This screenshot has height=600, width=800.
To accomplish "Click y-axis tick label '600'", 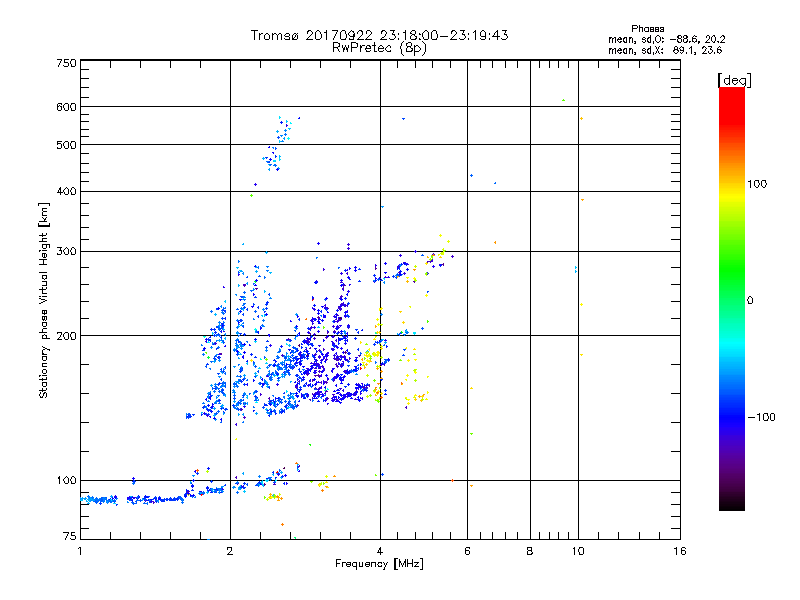I will point(66,107).
